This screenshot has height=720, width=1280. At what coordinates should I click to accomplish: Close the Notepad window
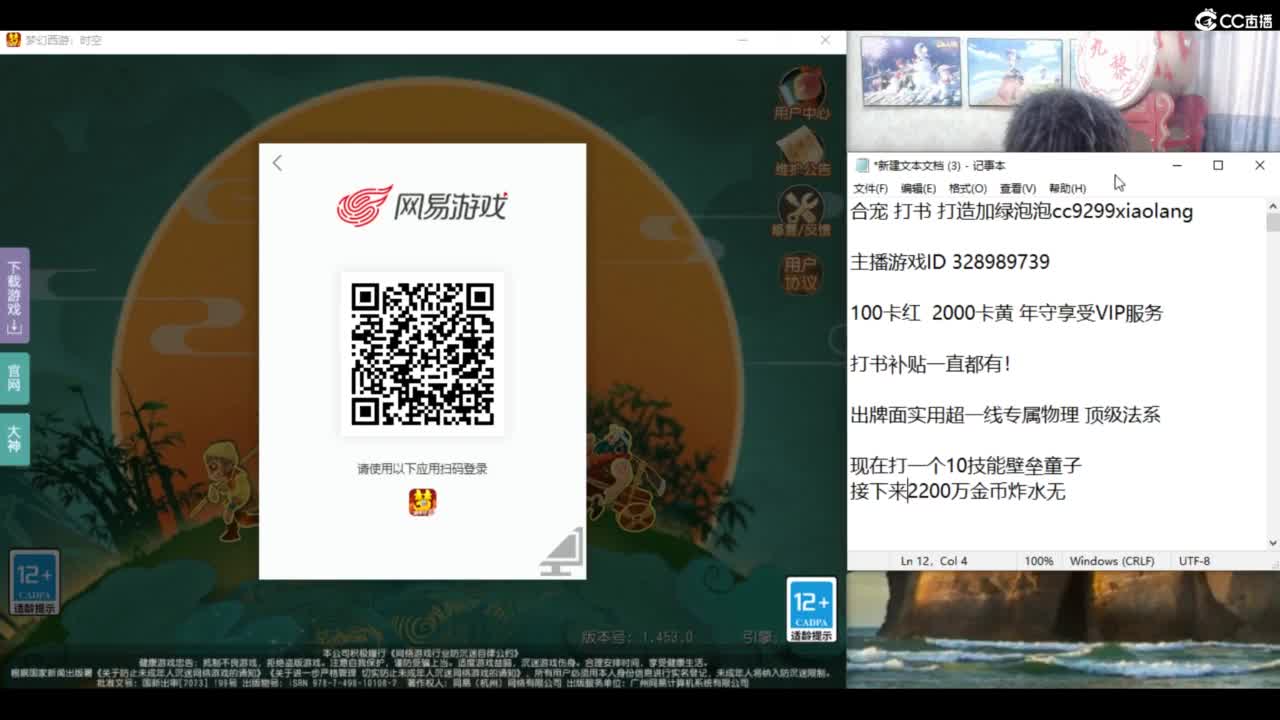1259,165
